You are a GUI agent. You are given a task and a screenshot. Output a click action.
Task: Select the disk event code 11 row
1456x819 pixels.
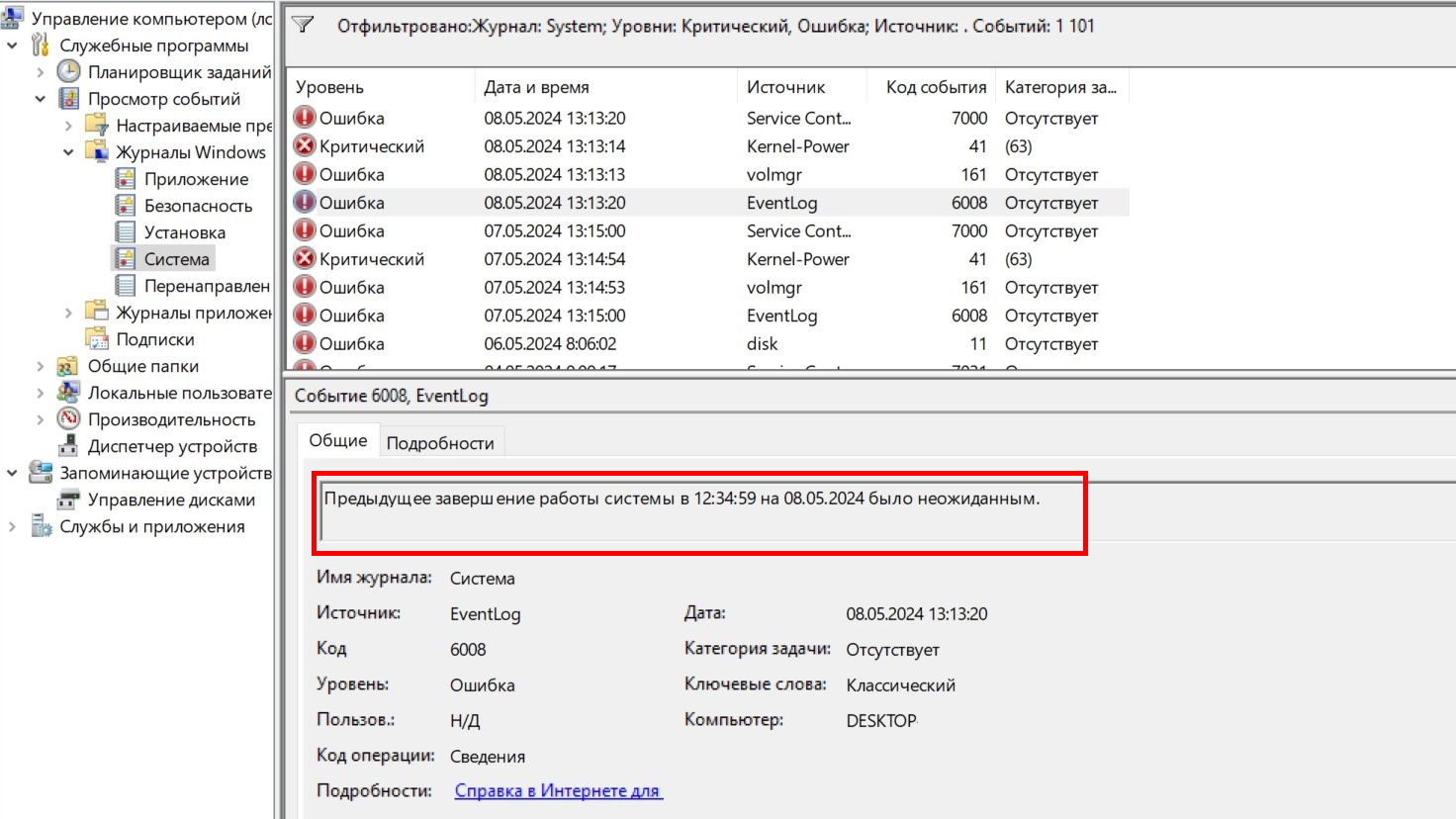[x=708, y=343]
